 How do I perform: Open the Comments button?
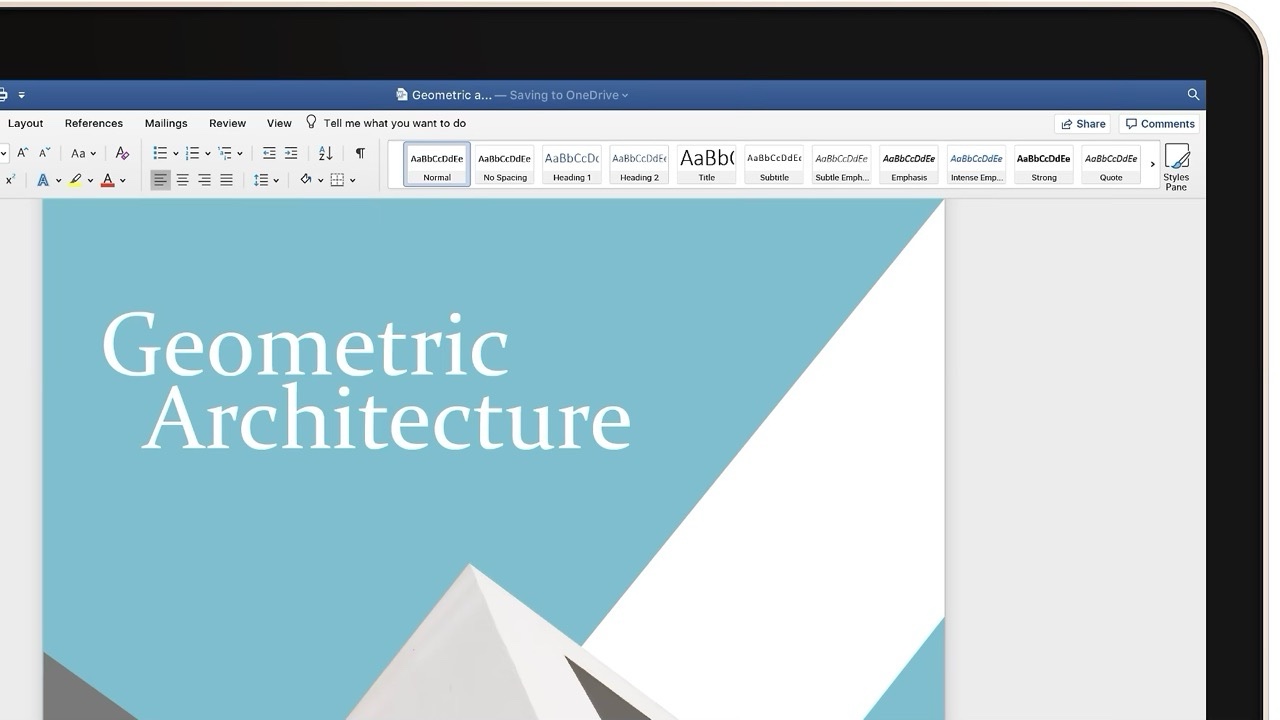click(1159, 124)
